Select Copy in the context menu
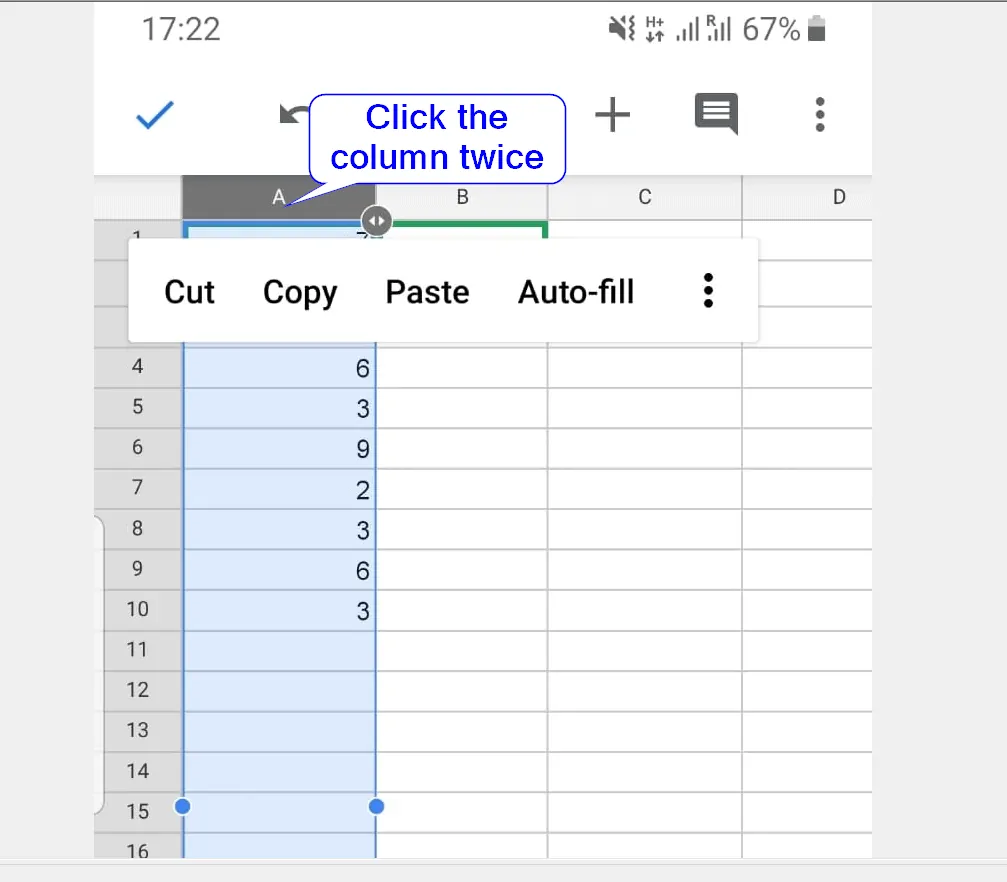This screenshot has width=1007, height=882. click(x=300, y=294)
